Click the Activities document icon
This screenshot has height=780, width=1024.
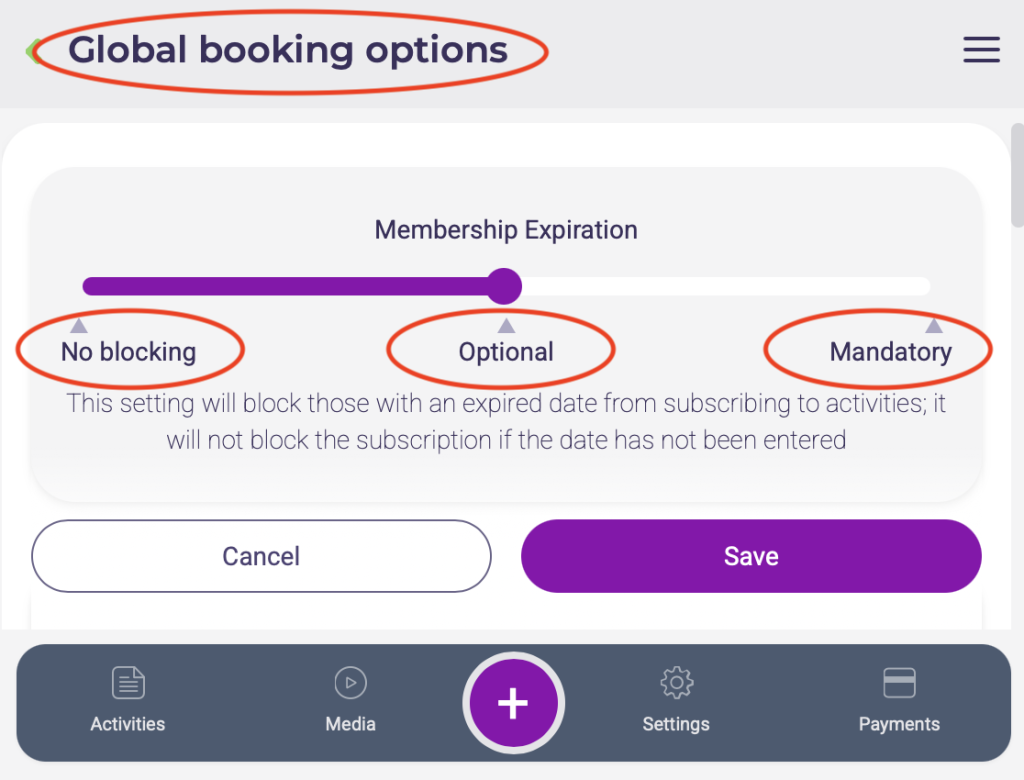coord(128,683)
